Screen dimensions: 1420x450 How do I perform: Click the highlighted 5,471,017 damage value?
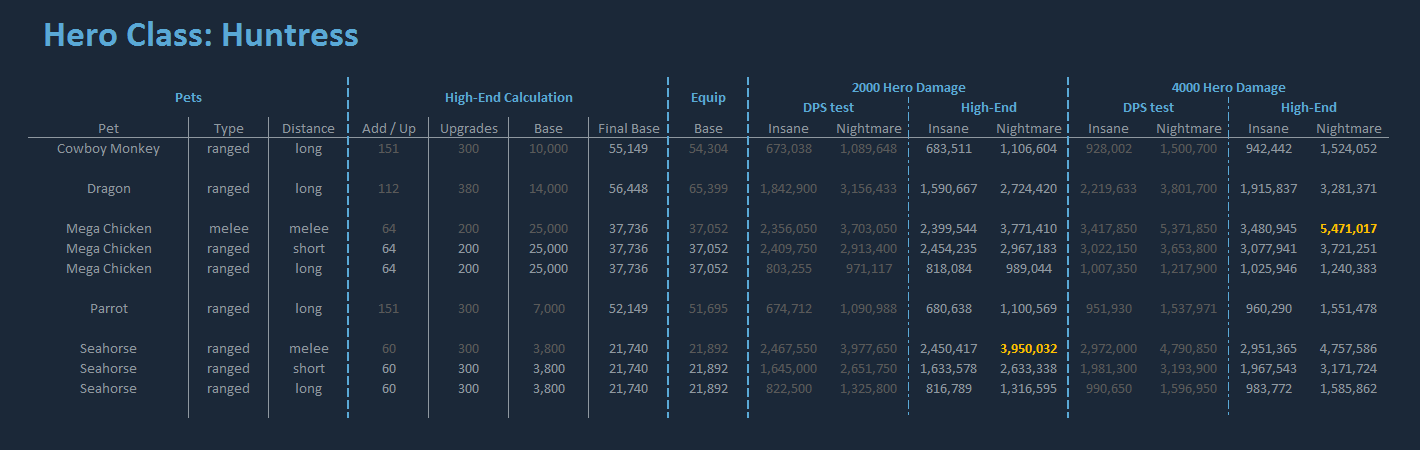[x=1348, y=229]
